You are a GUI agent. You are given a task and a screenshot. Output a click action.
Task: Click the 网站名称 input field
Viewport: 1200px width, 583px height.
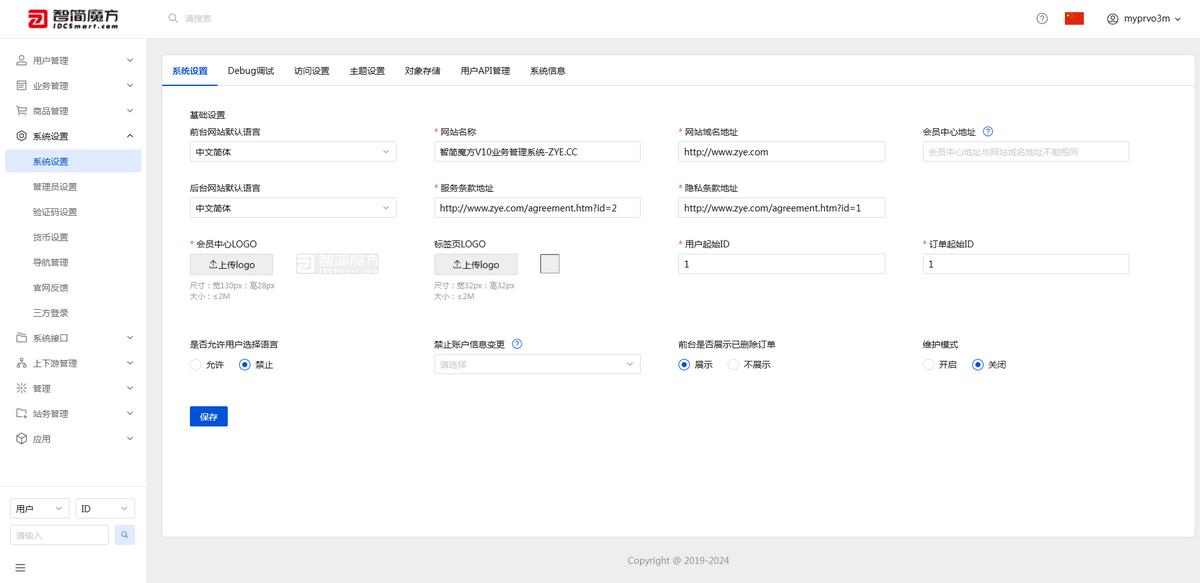pyautogui.click(x=537, y=152)
